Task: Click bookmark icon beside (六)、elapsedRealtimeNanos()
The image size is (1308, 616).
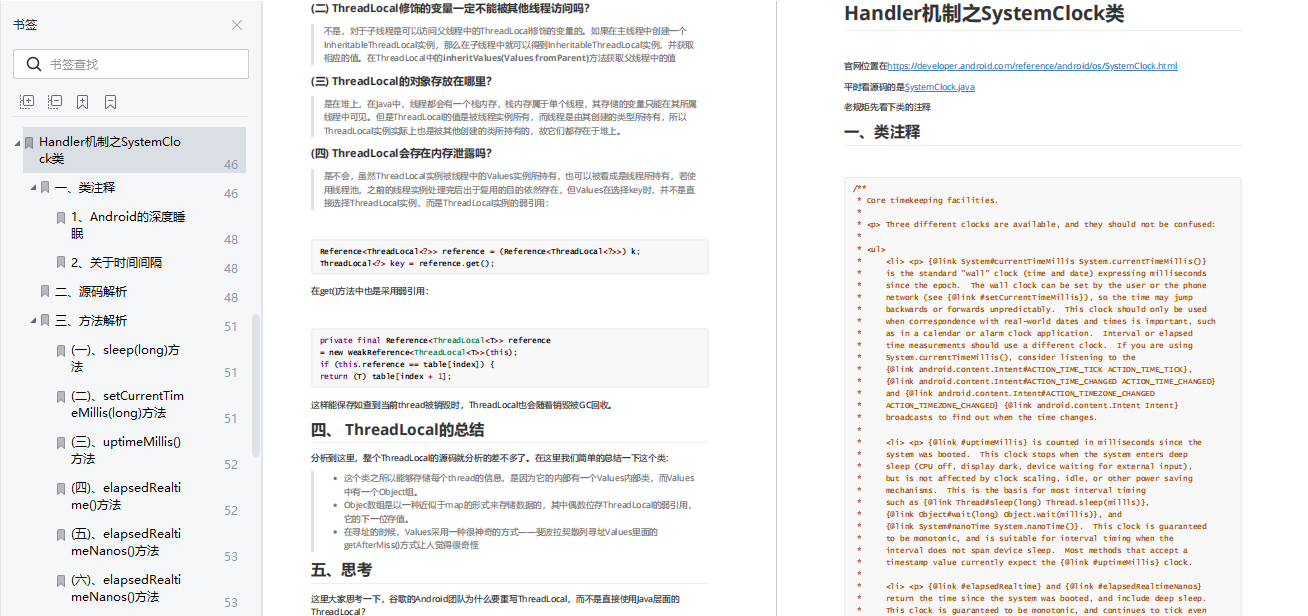Action: point(61,581)
